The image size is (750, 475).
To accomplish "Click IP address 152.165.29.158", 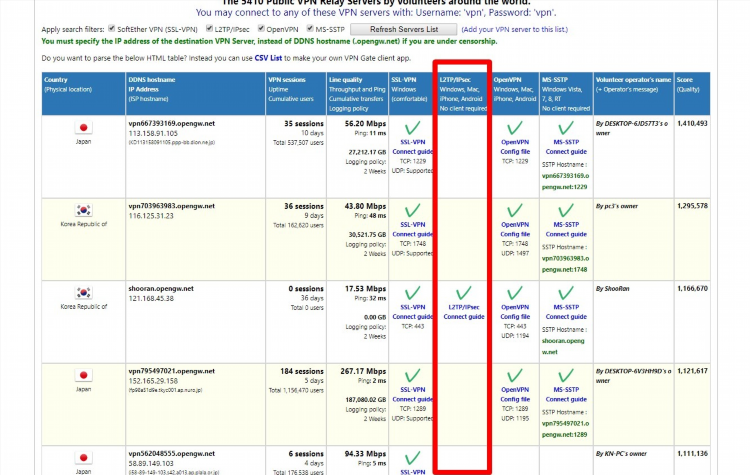I will pyautogui.click(x=153, y=381).
